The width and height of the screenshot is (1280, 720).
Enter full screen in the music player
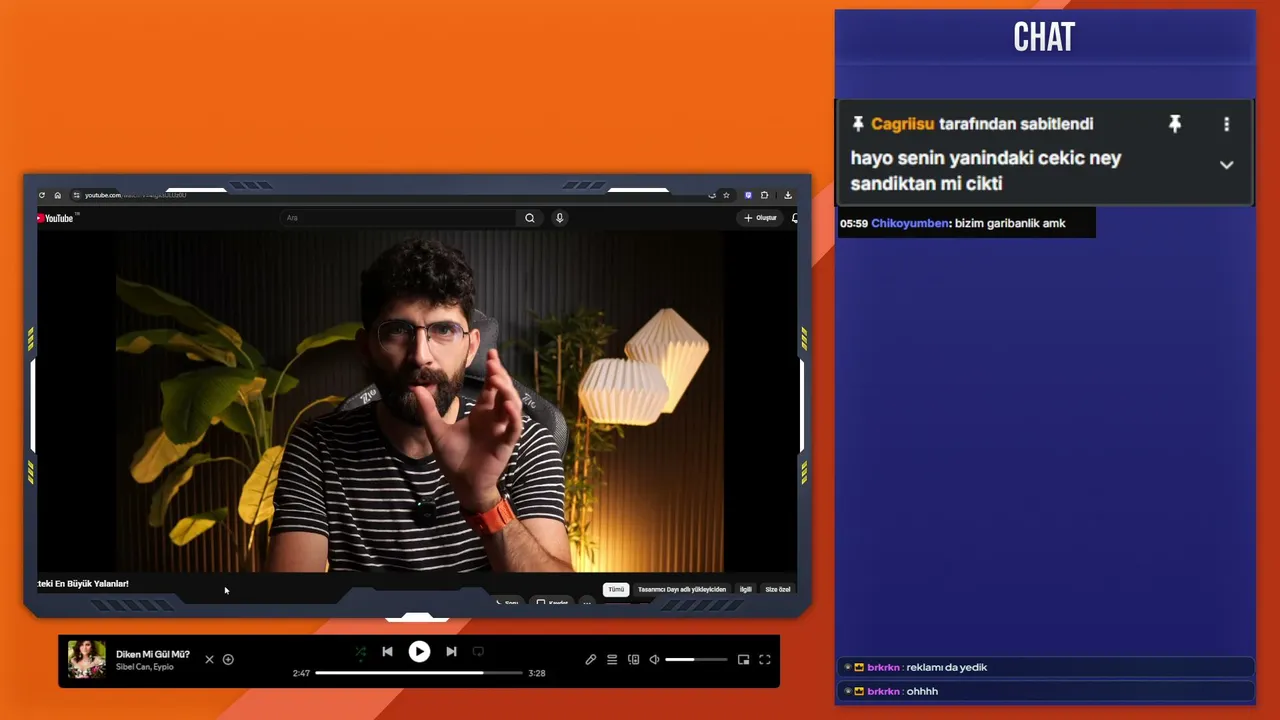[765, 660]
